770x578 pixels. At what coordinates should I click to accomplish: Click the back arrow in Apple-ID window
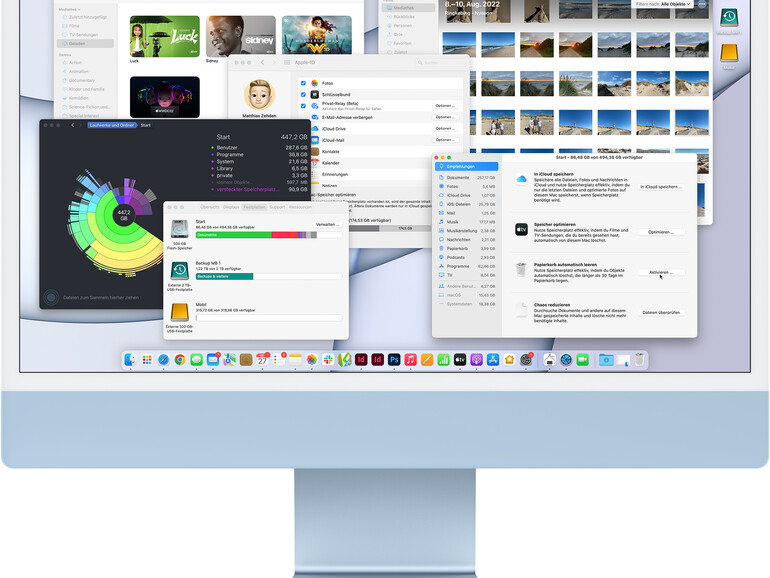[262, 62]
